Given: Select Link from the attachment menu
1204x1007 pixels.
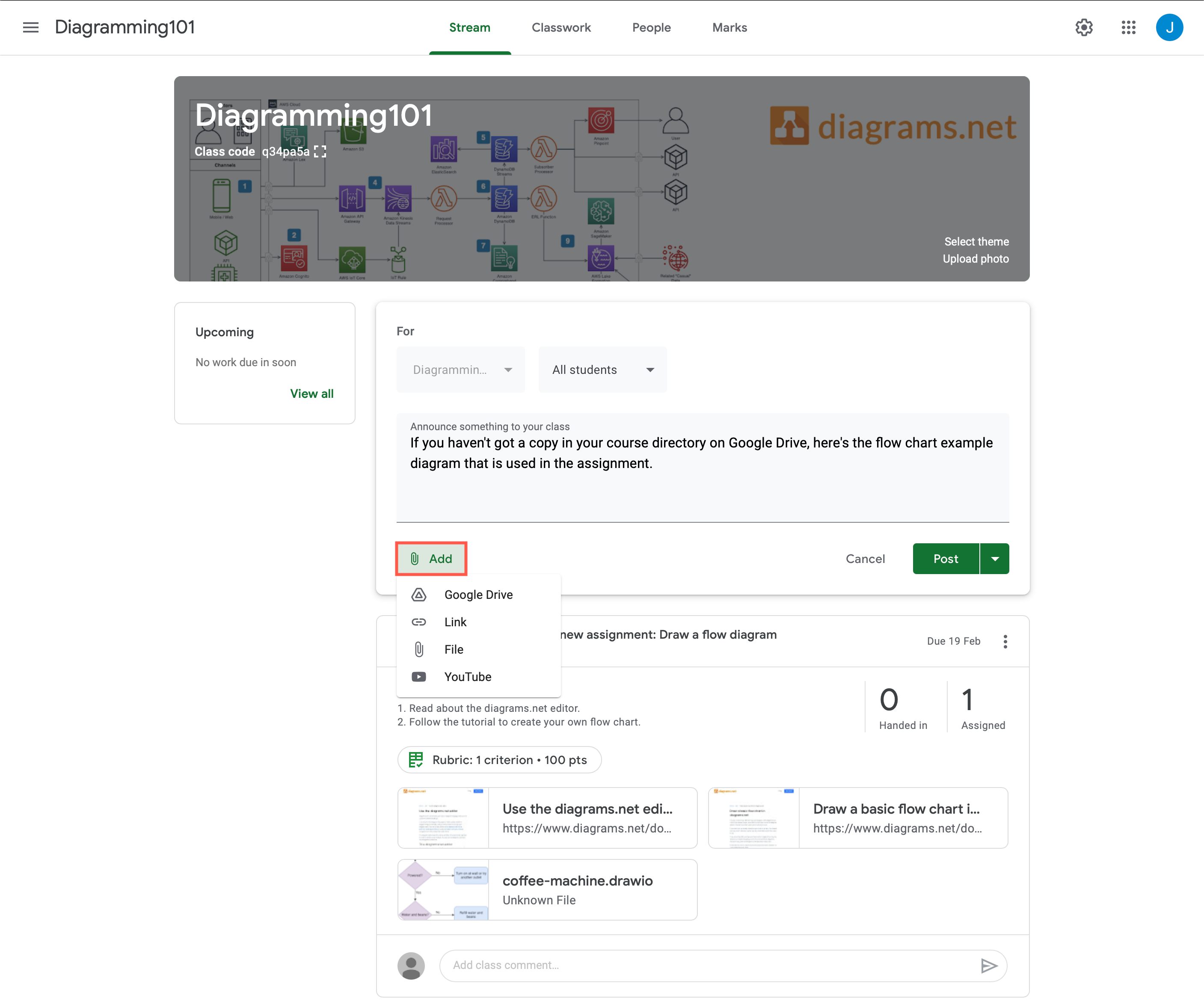Looking at the screenshot, I should pos(455,622).
